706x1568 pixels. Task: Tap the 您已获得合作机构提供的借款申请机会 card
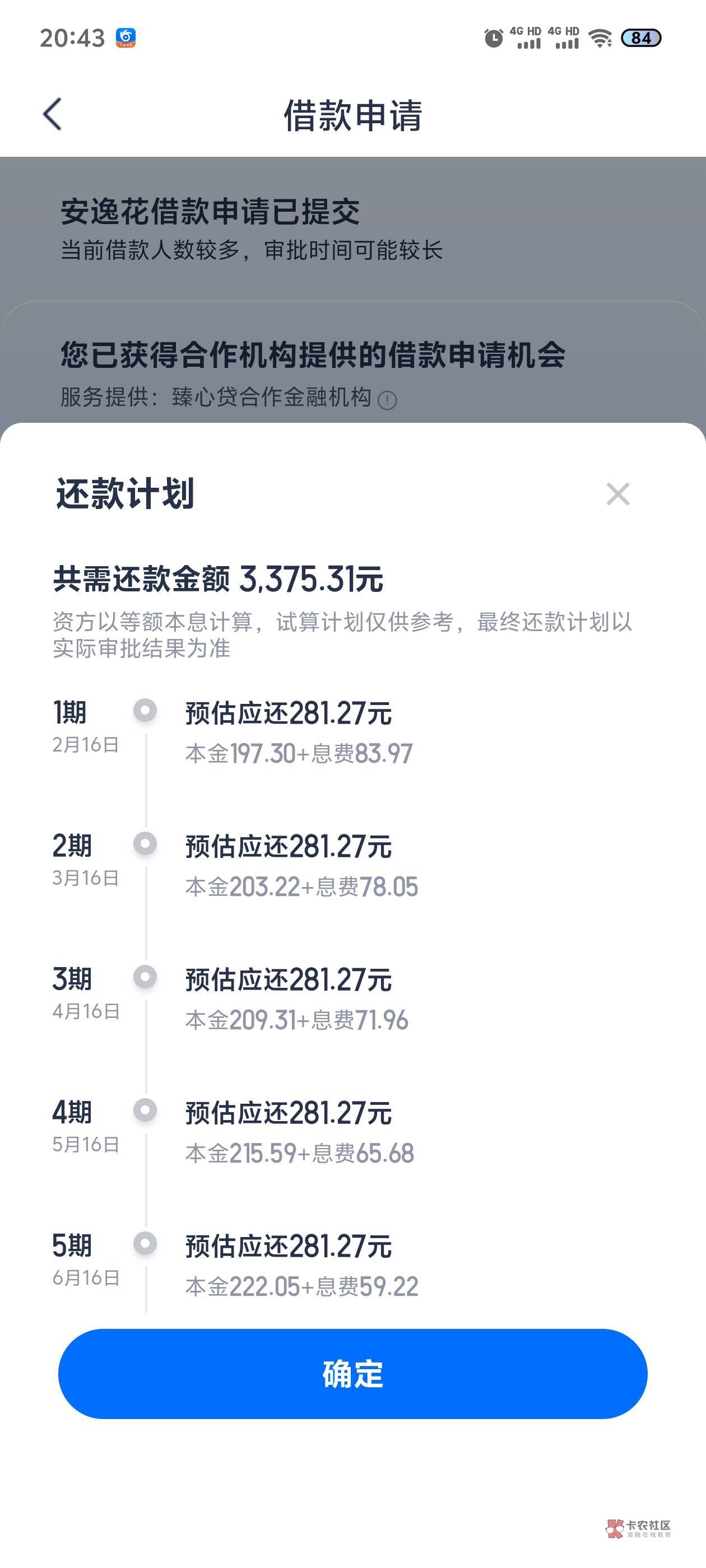coord(313,355)
